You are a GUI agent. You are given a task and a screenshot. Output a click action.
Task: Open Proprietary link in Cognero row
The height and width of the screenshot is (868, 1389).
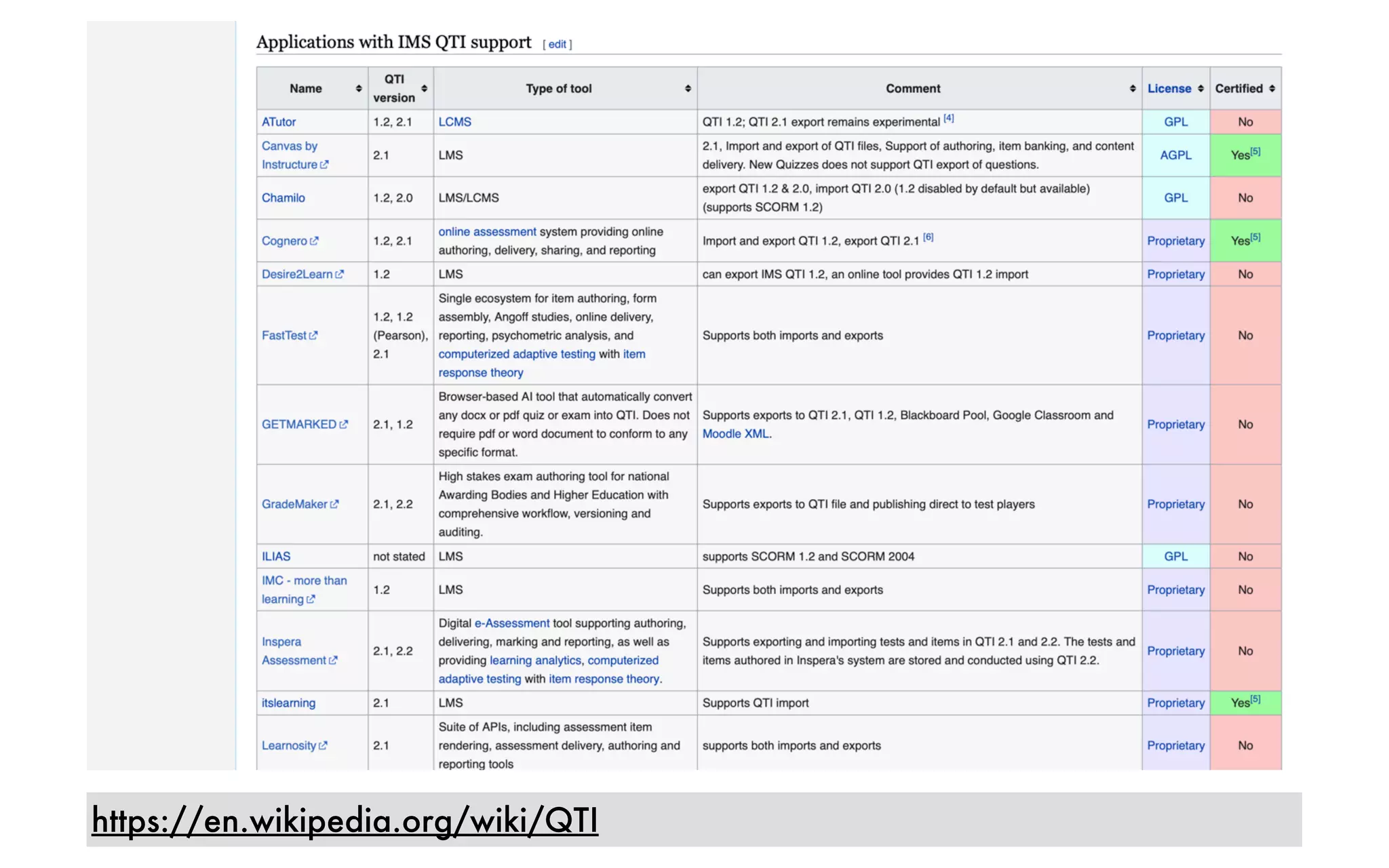coord(1176,241)
